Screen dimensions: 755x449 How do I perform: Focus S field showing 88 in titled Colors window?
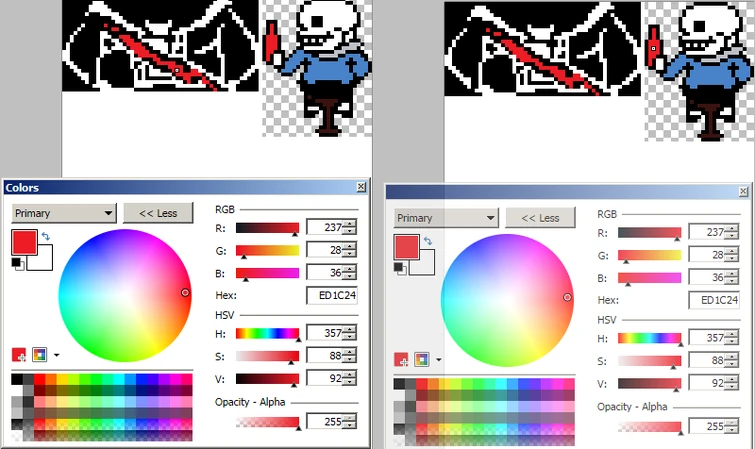click(325, 356)
